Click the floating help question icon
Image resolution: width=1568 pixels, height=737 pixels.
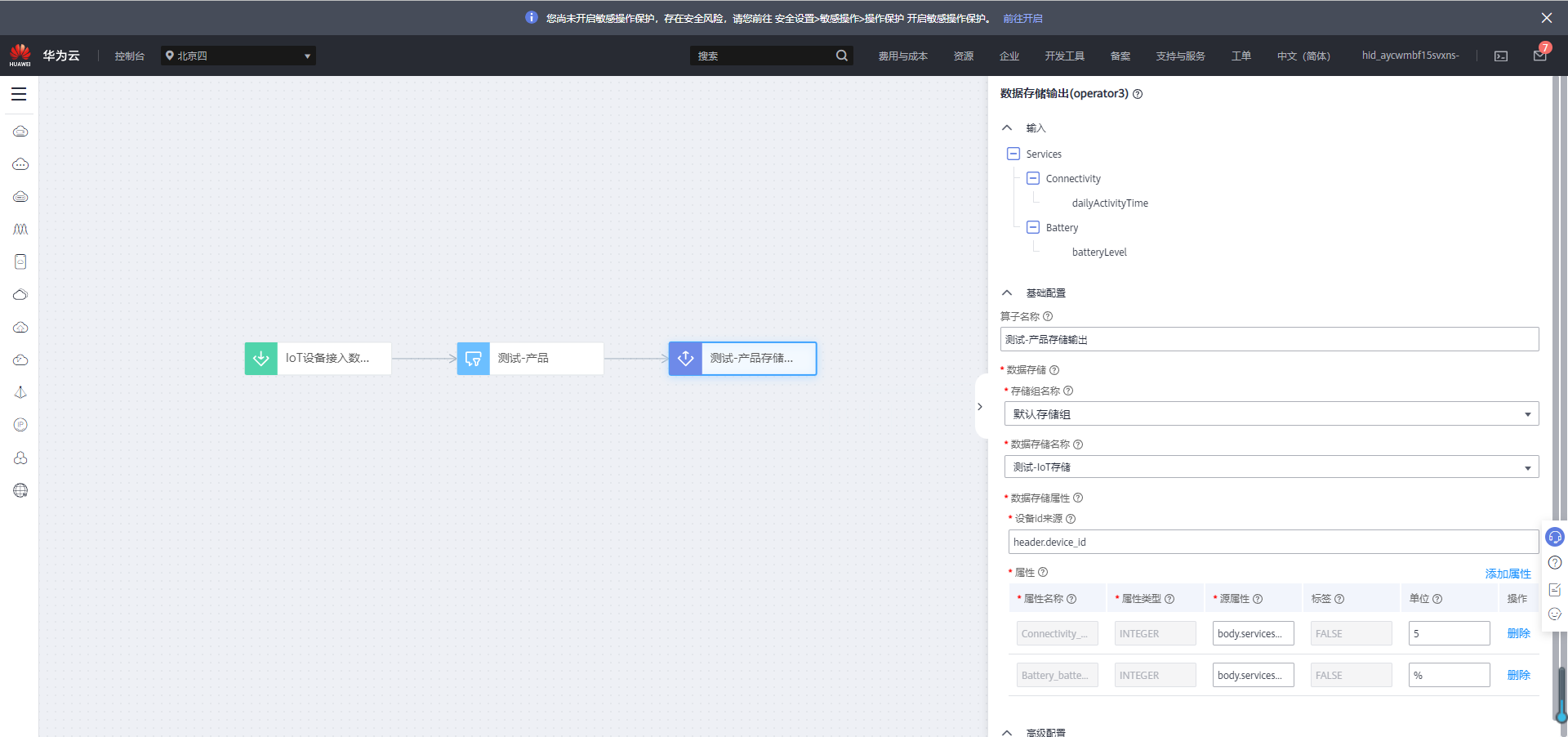click(x=1555, y=562)
